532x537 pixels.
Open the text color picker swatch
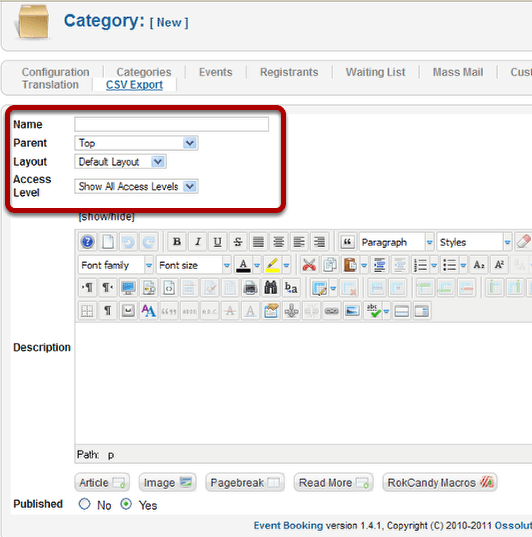point(244,265)
